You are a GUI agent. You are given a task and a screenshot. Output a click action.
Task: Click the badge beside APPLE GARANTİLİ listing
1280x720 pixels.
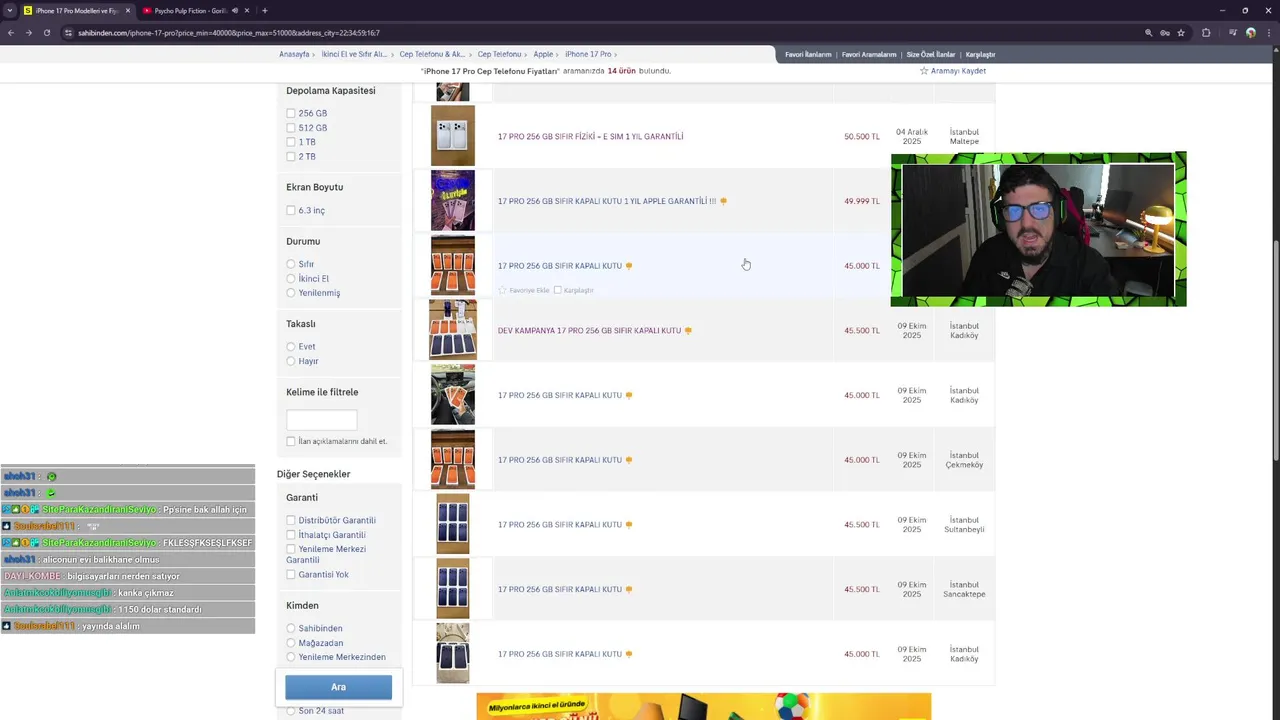pyautogui.click(x=723, y=201)
